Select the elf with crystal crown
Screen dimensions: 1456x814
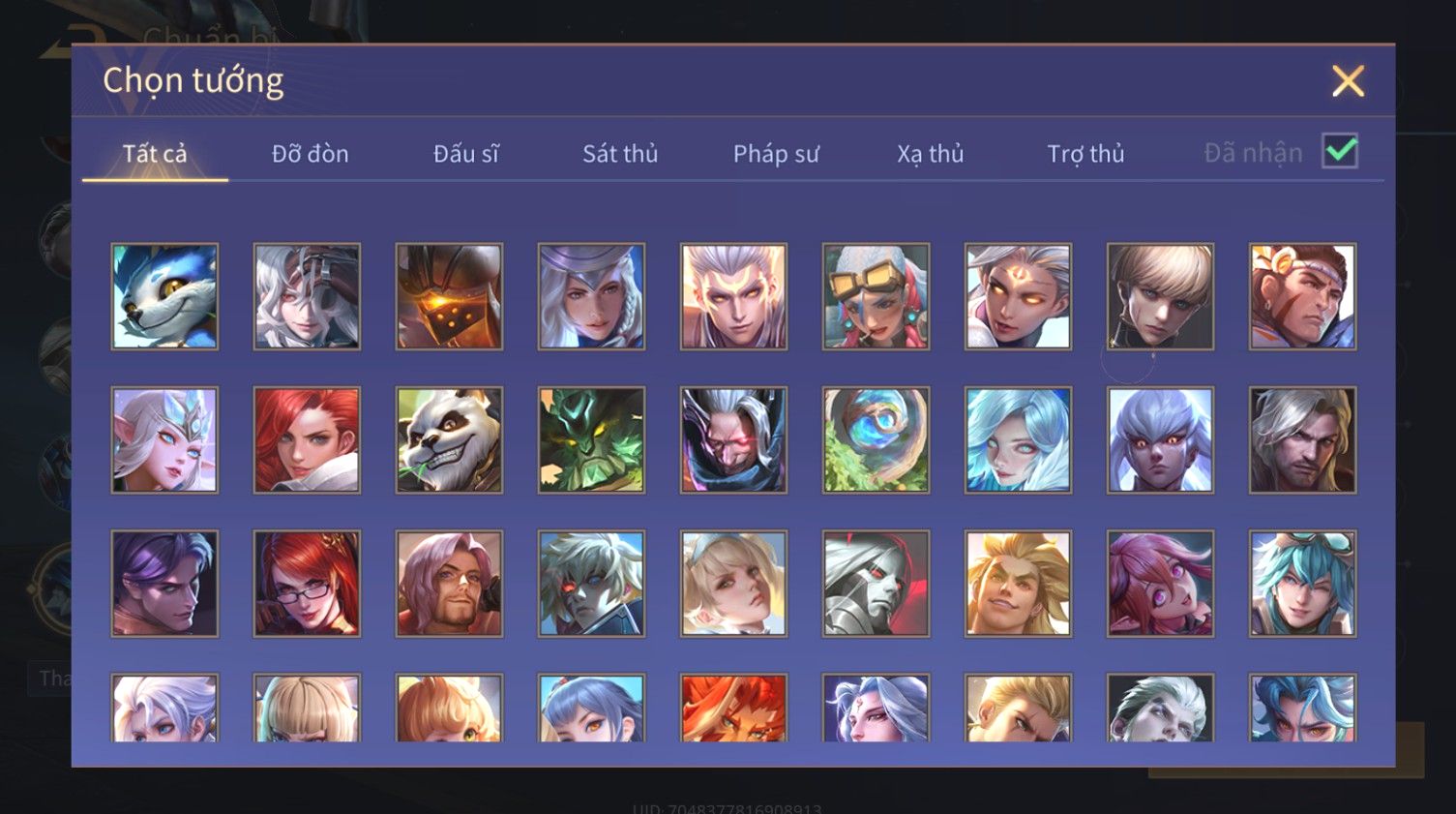point(164,439)
